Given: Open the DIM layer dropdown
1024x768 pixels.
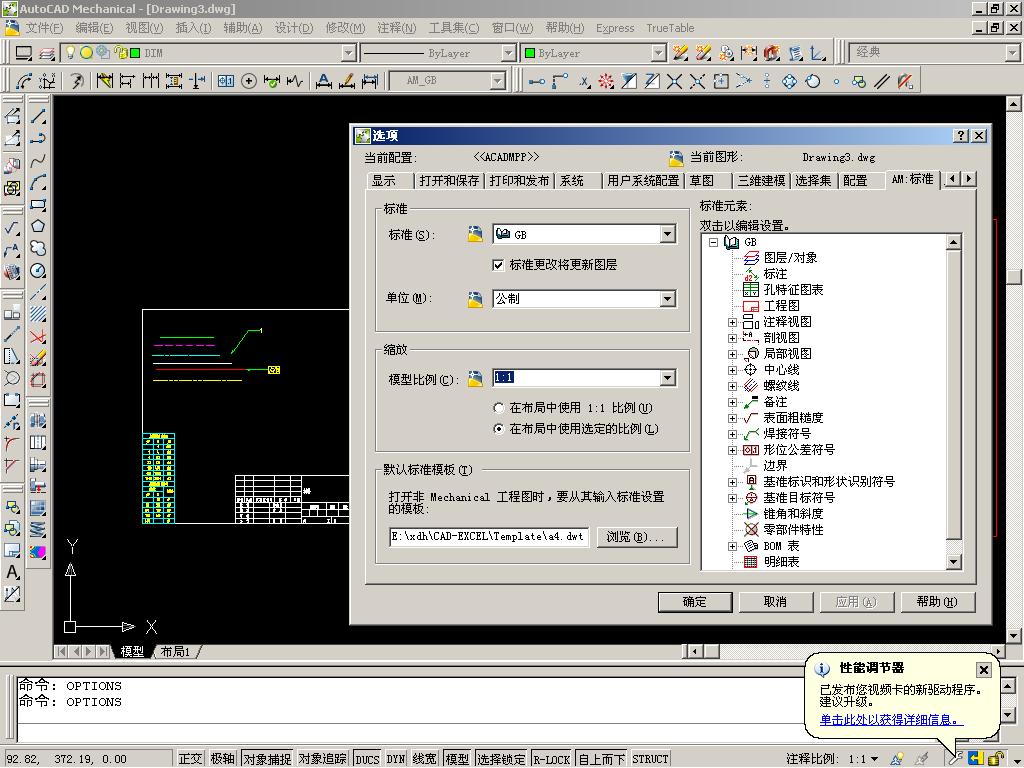Looking at the screenshot, I should [x=349, y=53].
